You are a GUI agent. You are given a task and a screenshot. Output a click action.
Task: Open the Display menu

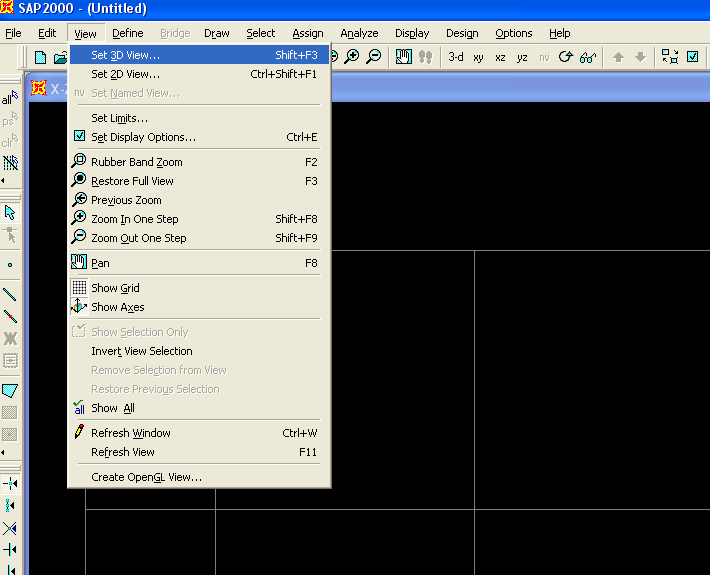(412, 34)
